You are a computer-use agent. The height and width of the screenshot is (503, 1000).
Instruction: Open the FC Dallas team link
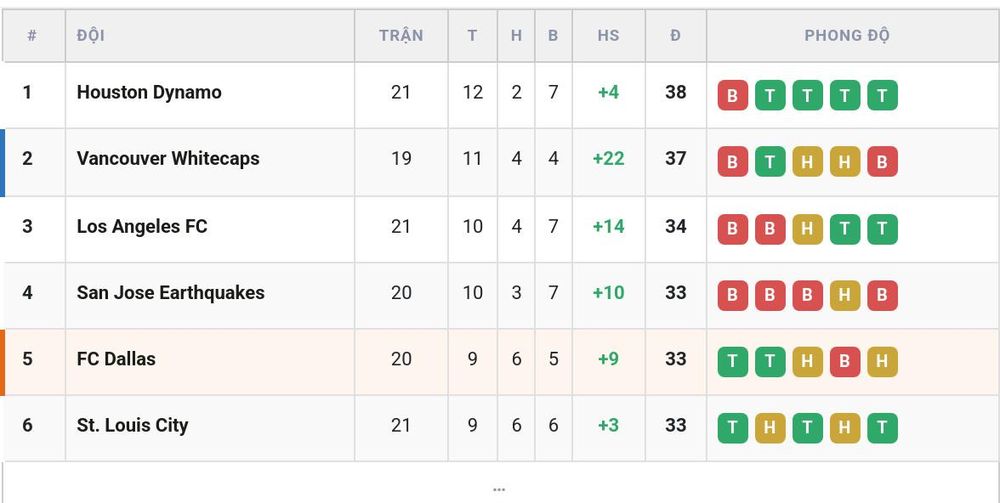[116, 359]
